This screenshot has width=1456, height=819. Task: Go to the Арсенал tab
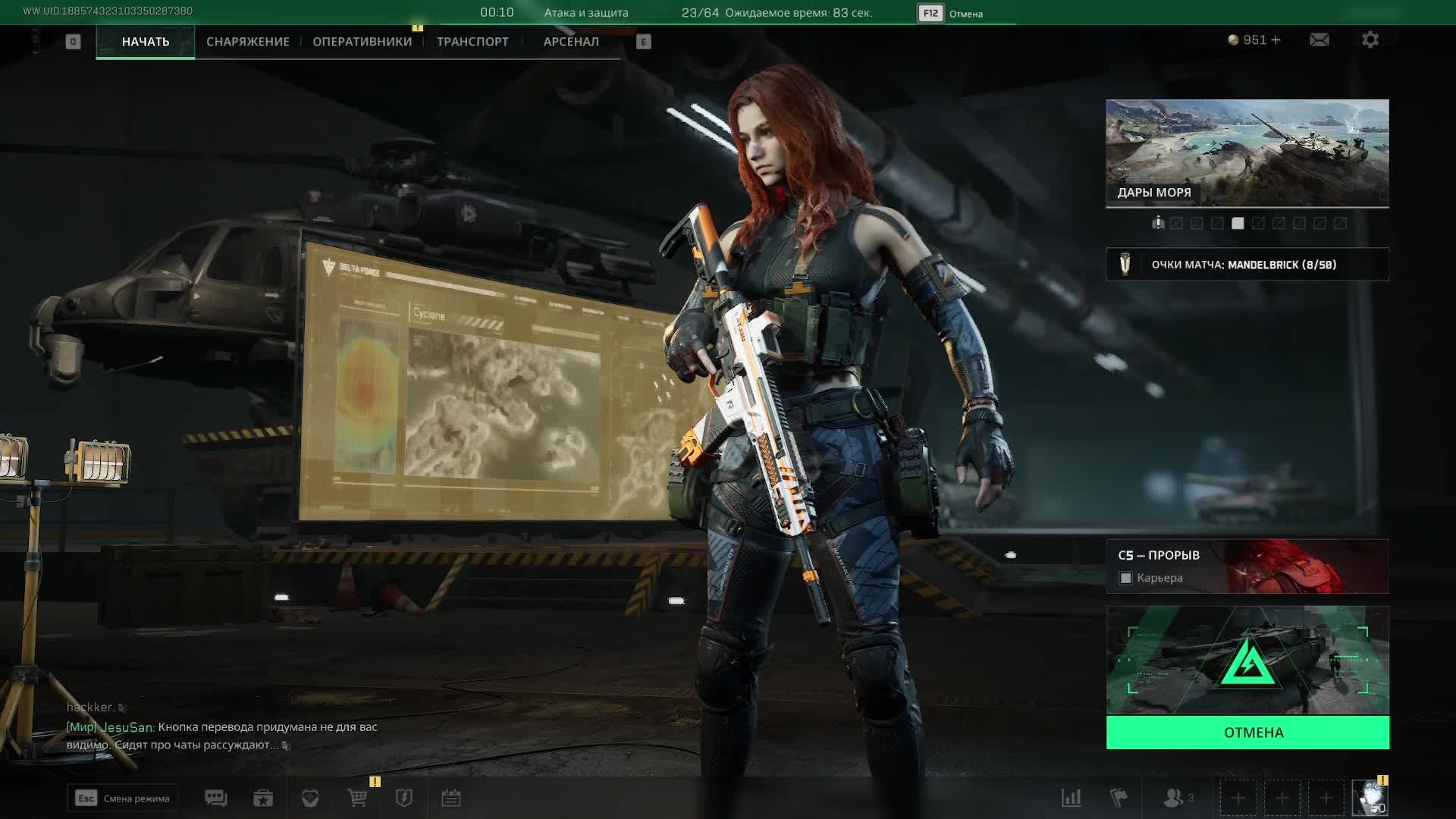tap(571, 42)
